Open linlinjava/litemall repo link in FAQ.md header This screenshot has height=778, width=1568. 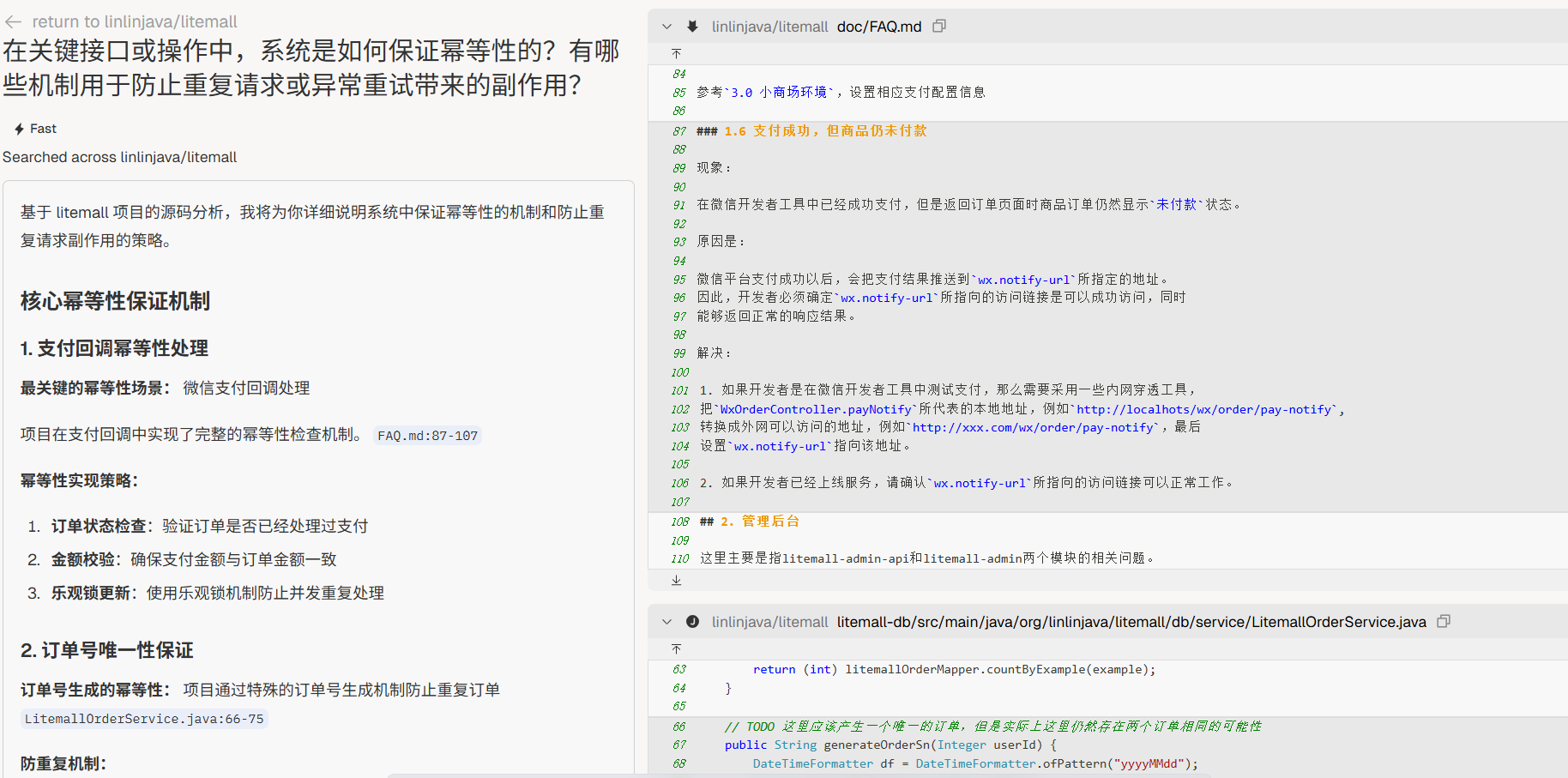coord(769,27)
